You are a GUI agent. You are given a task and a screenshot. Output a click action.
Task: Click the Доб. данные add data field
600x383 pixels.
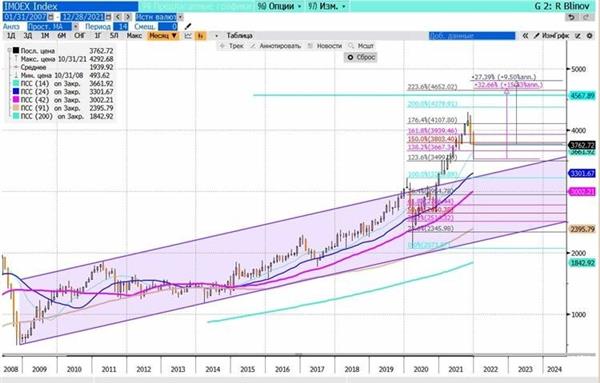coord(472,36)
